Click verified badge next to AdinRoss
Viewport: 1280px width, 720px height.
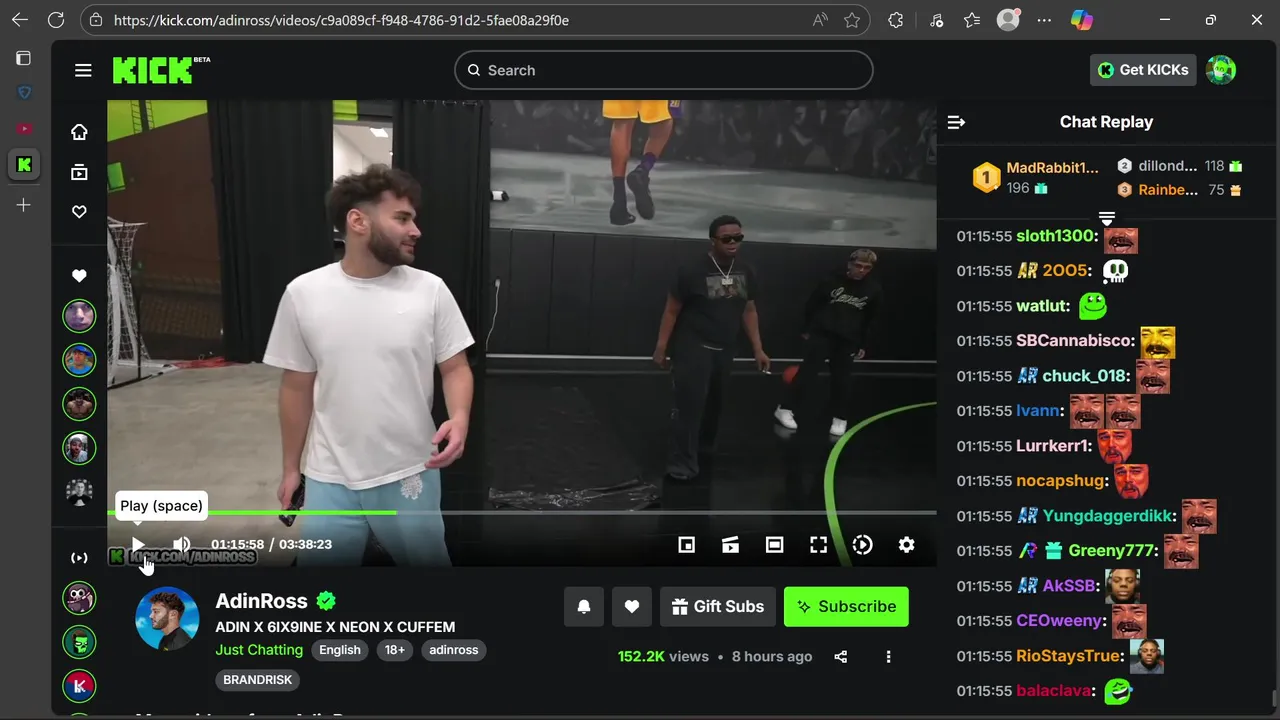(326, 601)
